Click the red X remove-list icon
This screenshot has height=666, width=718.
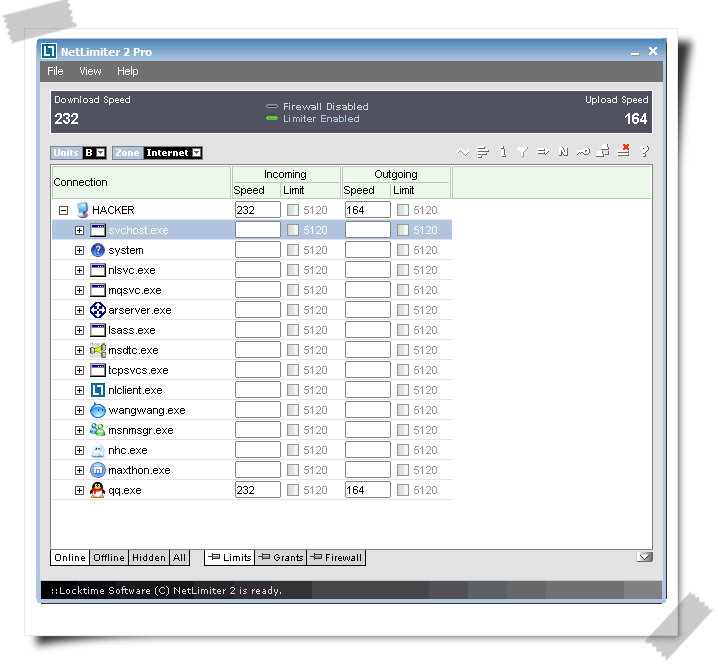(x=624, y=150)
